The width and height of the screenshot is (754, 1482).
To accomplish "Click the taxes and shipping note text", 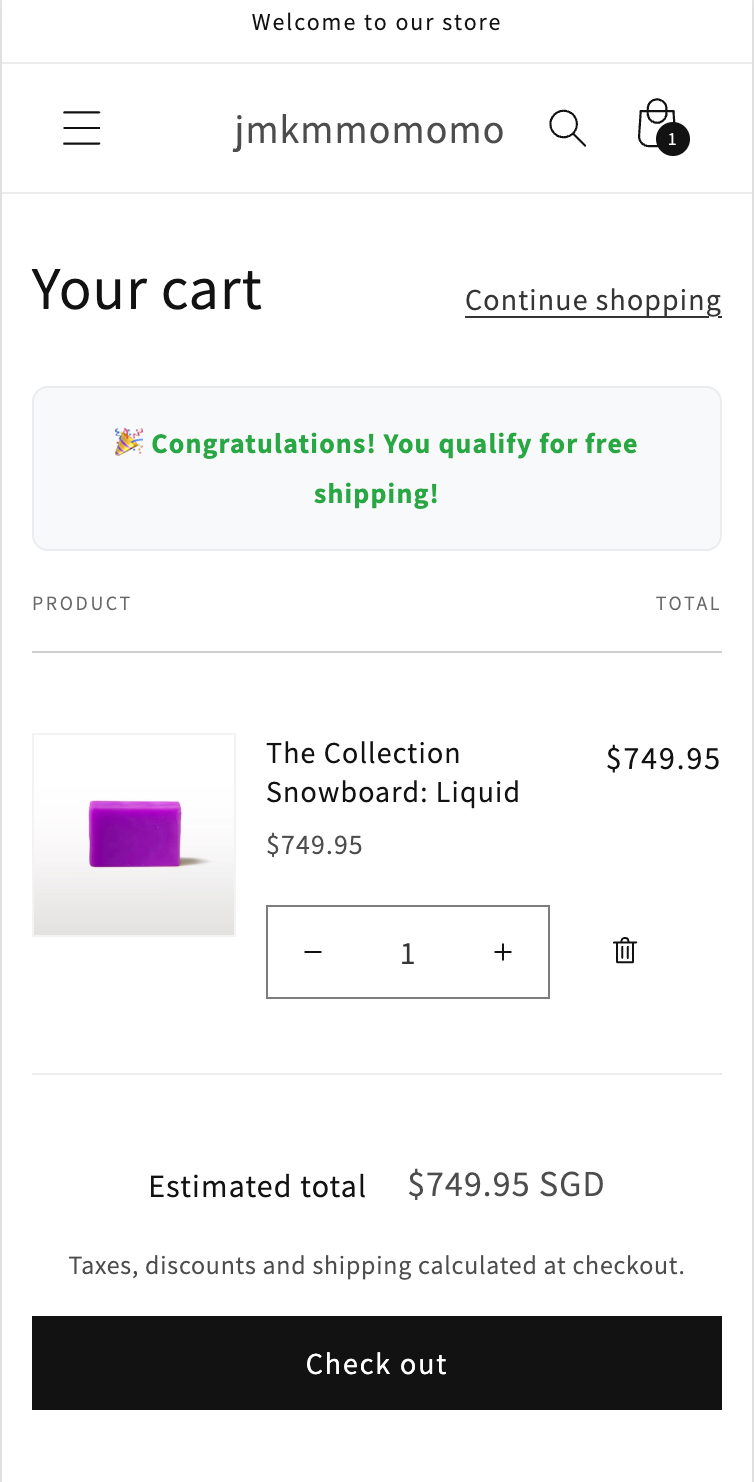I will point(376,1266).
